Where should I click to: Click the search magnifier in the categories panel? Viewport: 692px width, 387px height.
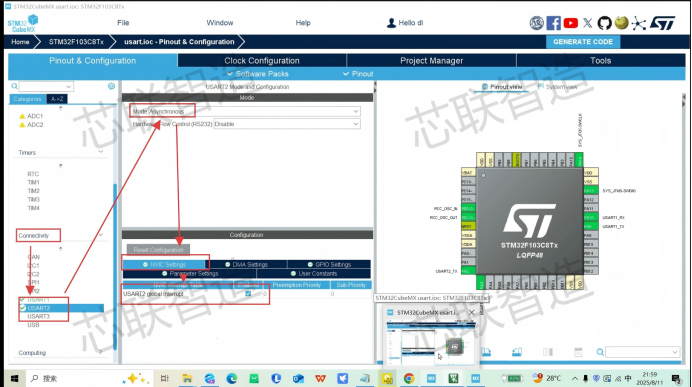15,86
